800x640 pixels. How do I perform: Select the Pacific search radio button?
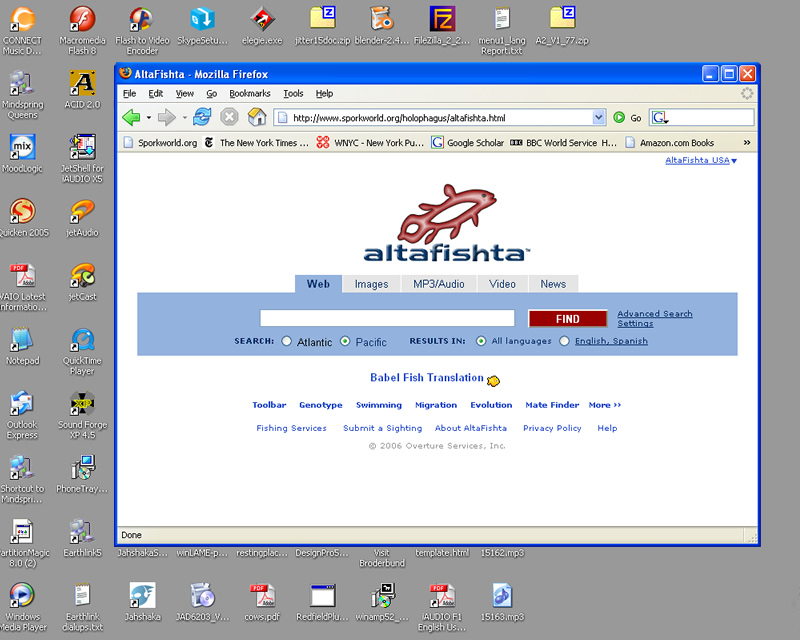345,341
